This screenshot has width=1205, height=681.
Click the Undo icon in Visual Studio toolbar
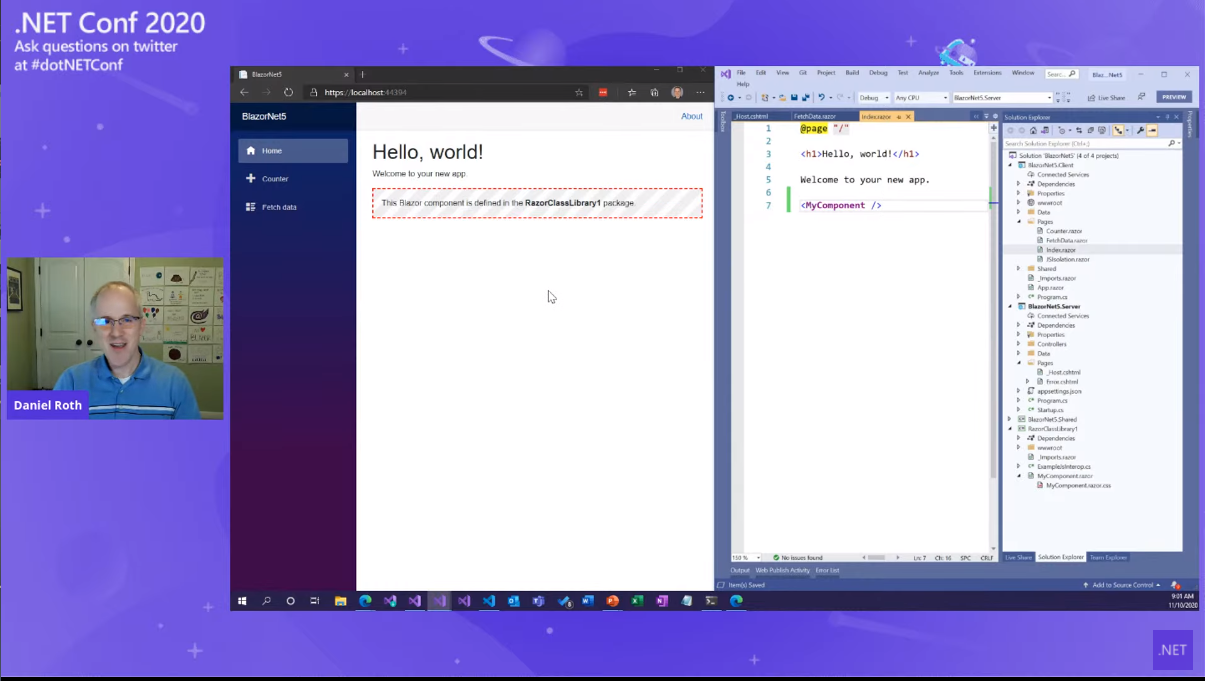tap(821, 98)
